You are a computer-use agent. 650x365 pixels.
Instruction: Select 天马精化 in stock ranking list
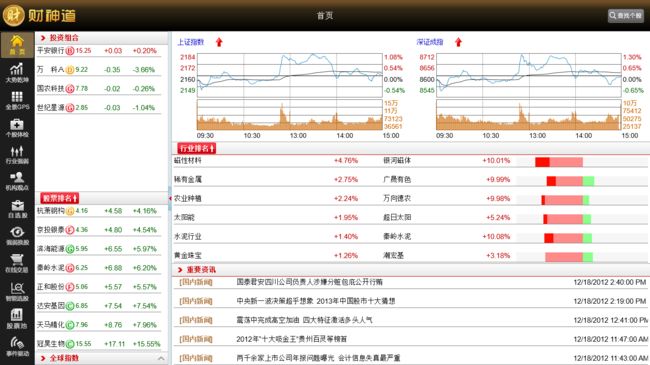point(99,325)
